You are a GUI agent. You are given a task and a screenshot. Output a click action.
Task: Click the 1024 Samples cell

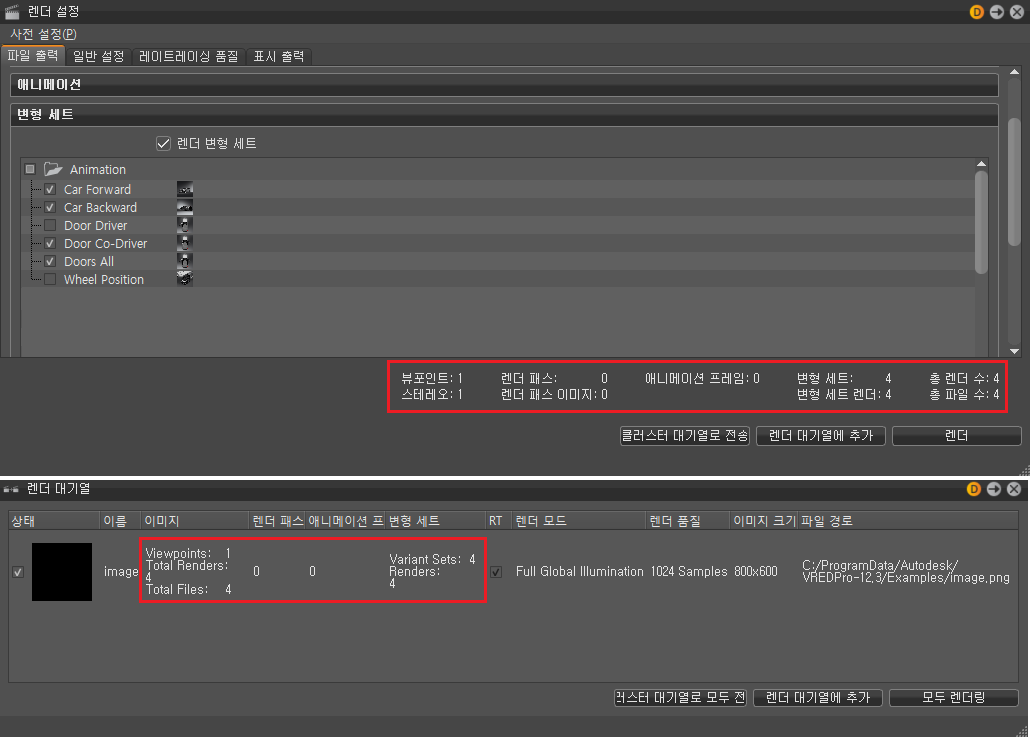(689, 572)
